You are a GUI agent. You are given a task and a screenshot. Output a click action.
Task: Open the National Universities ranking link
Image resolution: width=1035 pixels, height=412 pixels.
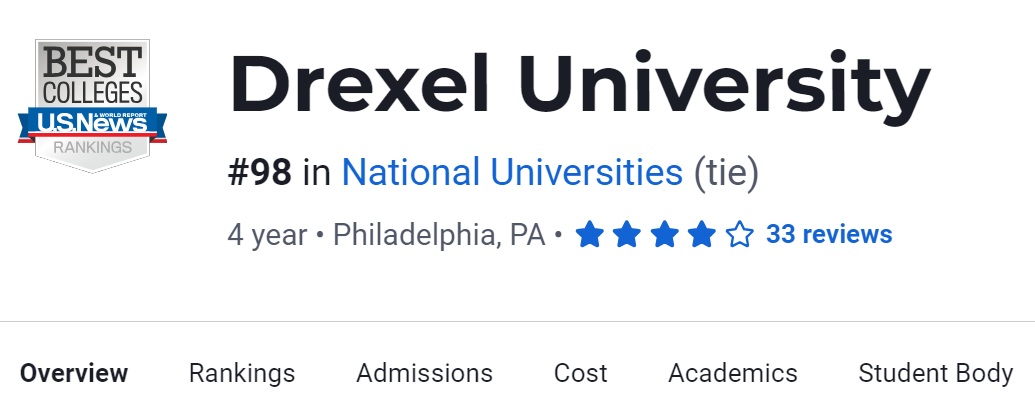[512, 173]
